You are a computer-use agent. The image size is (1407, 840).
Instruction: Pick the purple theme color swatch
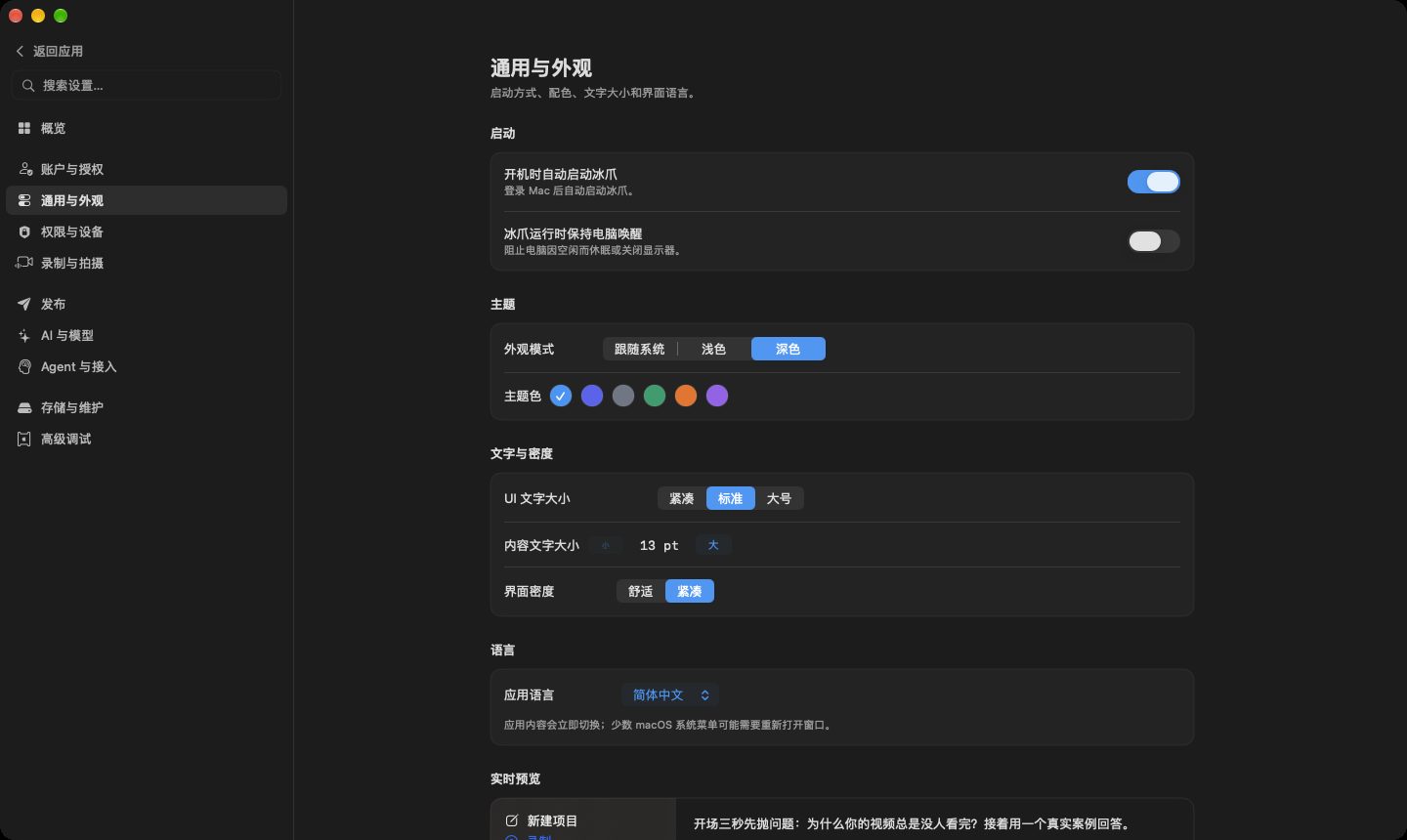[717, 396]
